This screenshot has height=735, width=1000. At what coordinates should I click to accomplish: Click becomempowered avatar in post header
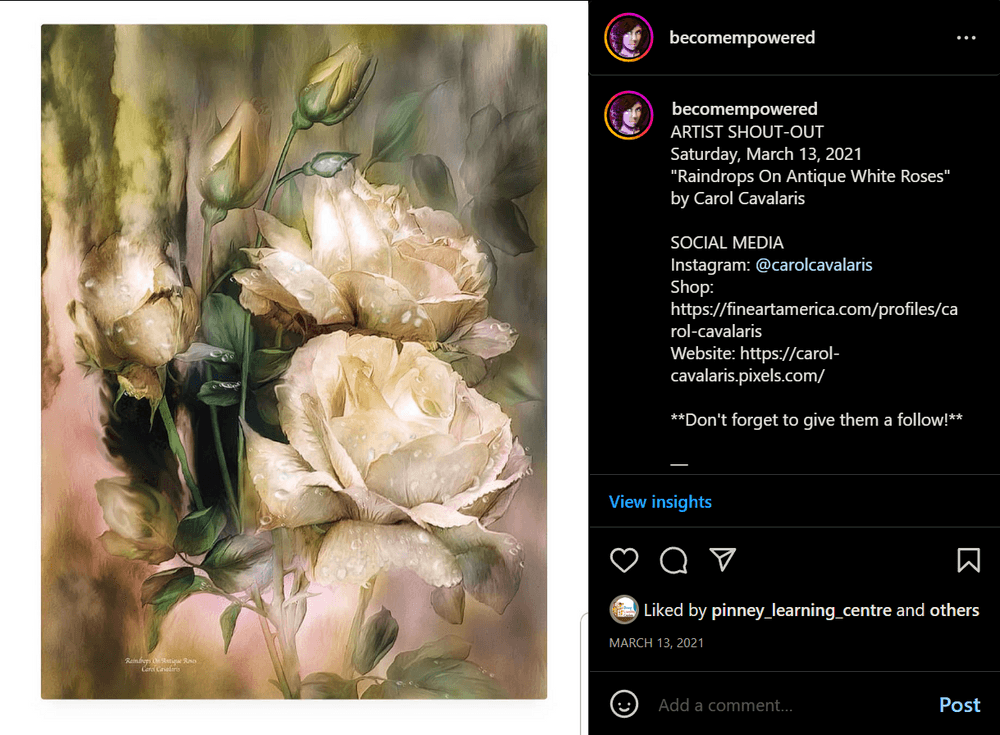coord(629,38)
